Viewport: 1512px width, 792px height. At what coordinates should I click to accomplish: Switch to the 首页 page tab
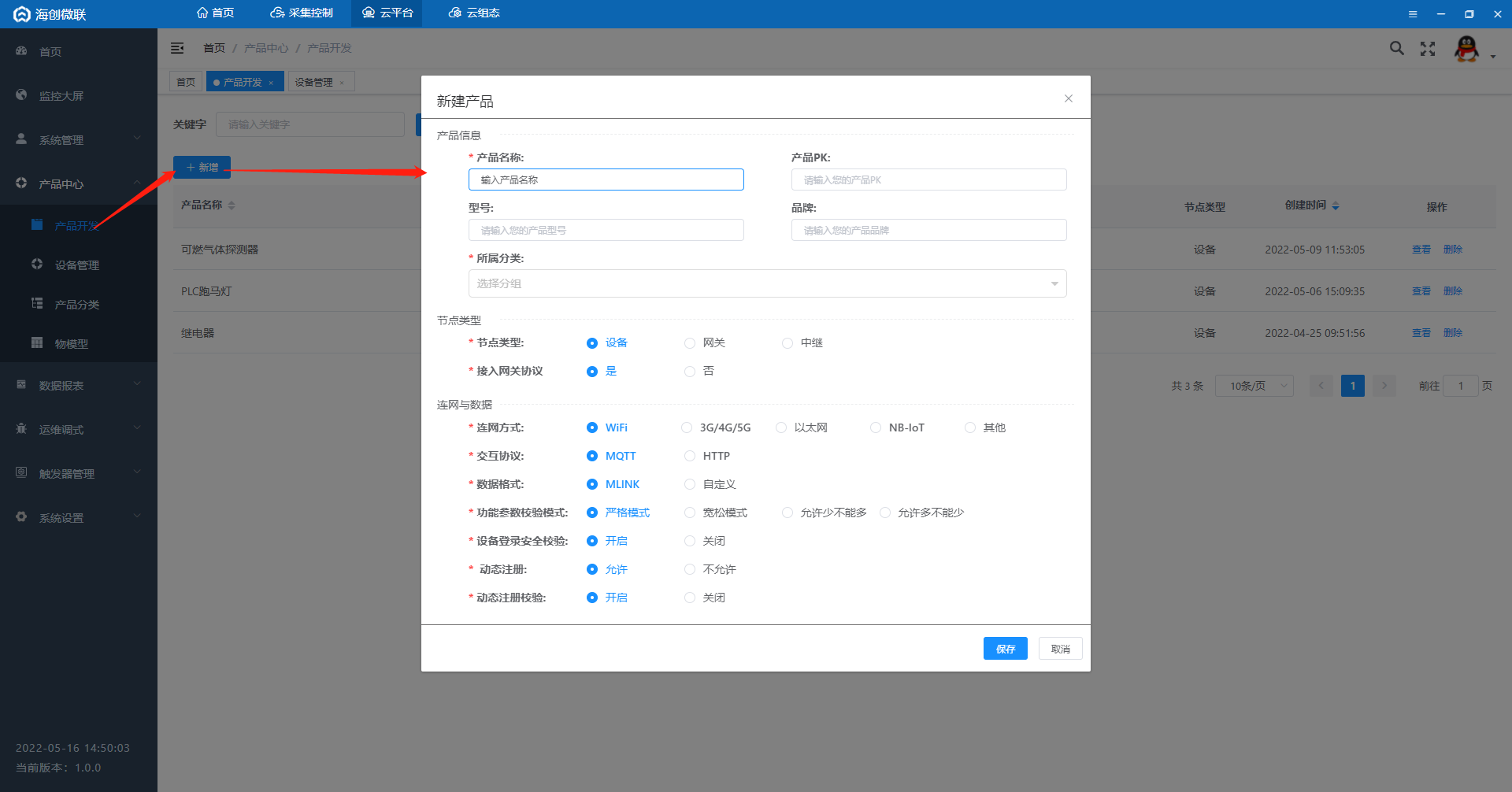point(186,82)
